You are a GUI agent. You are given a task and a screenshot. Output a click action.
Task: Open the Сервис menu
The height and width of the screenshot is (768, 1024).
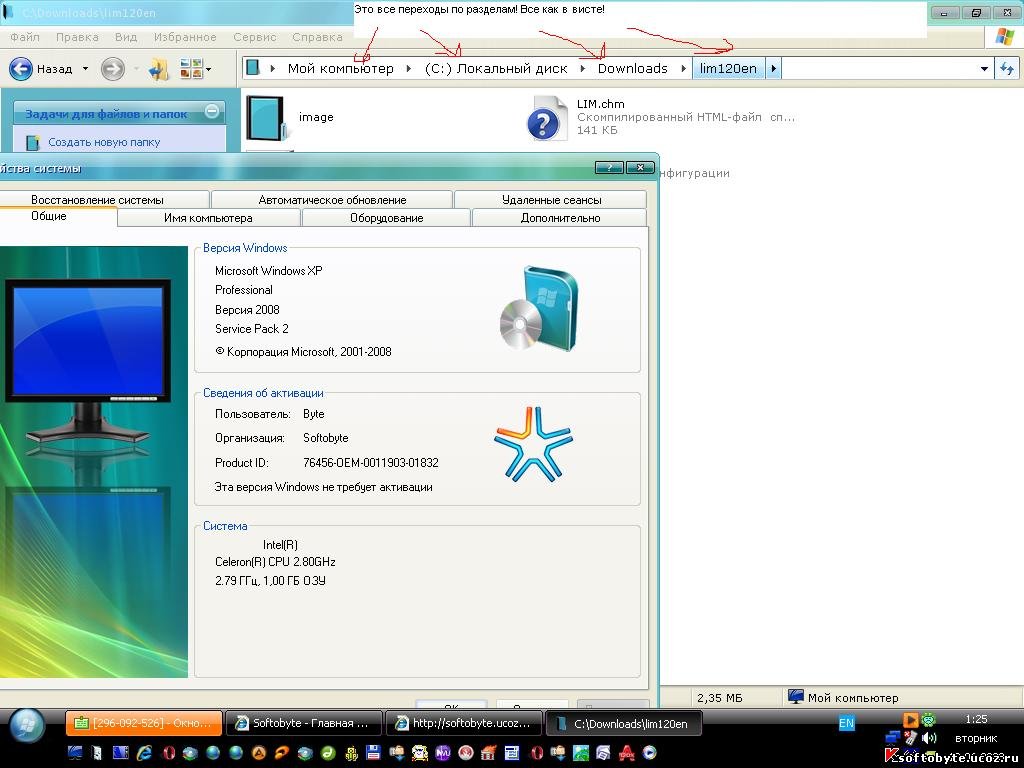point(255,37)
